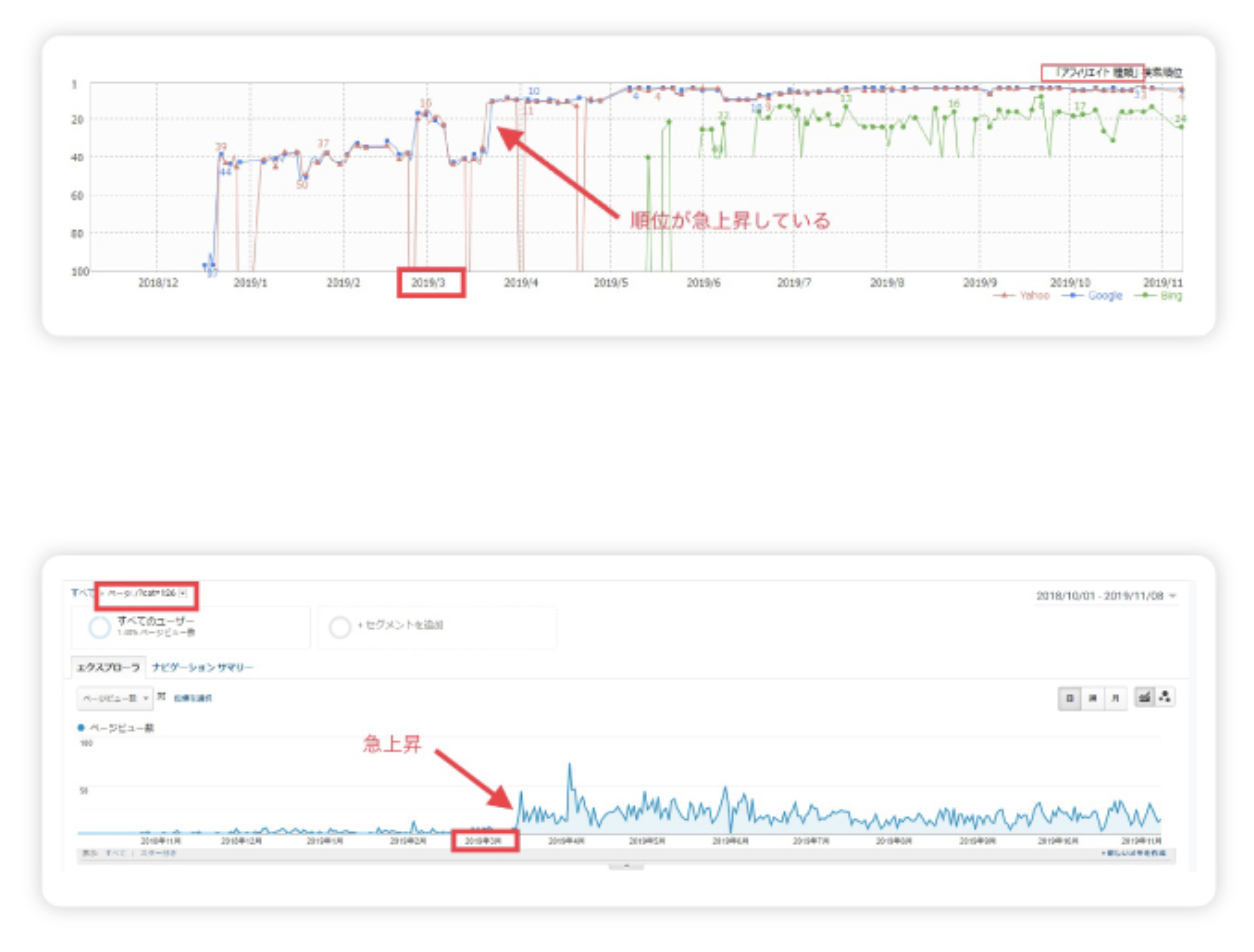
Task: Click the 新しい注釈を作成 link
Action: (x=1133, y=854)
